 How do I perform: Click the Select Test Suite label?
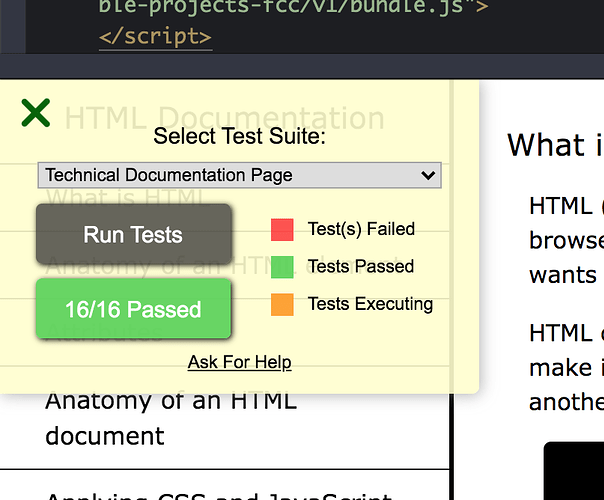(x=239, y=136)
